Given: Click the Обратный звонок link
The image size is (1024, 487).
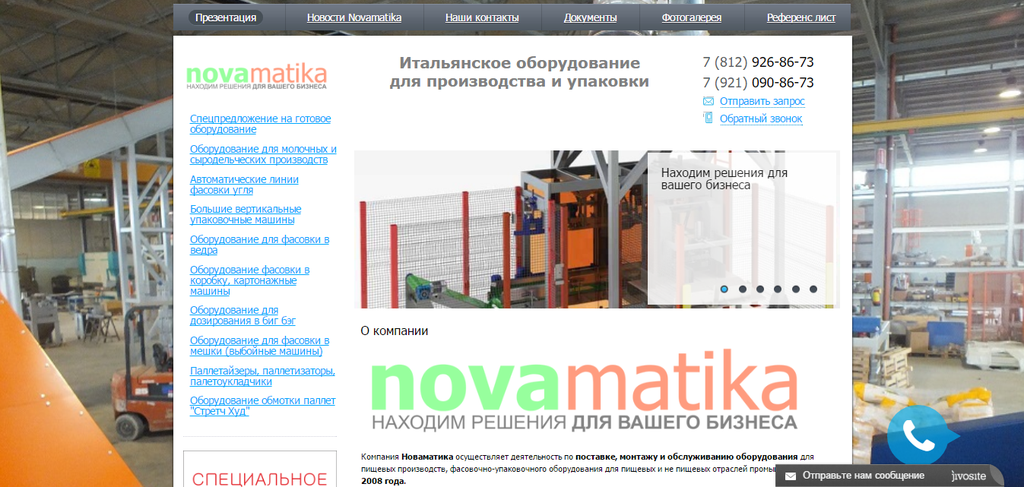Looking at the screenshot, I should pos(761,119).
